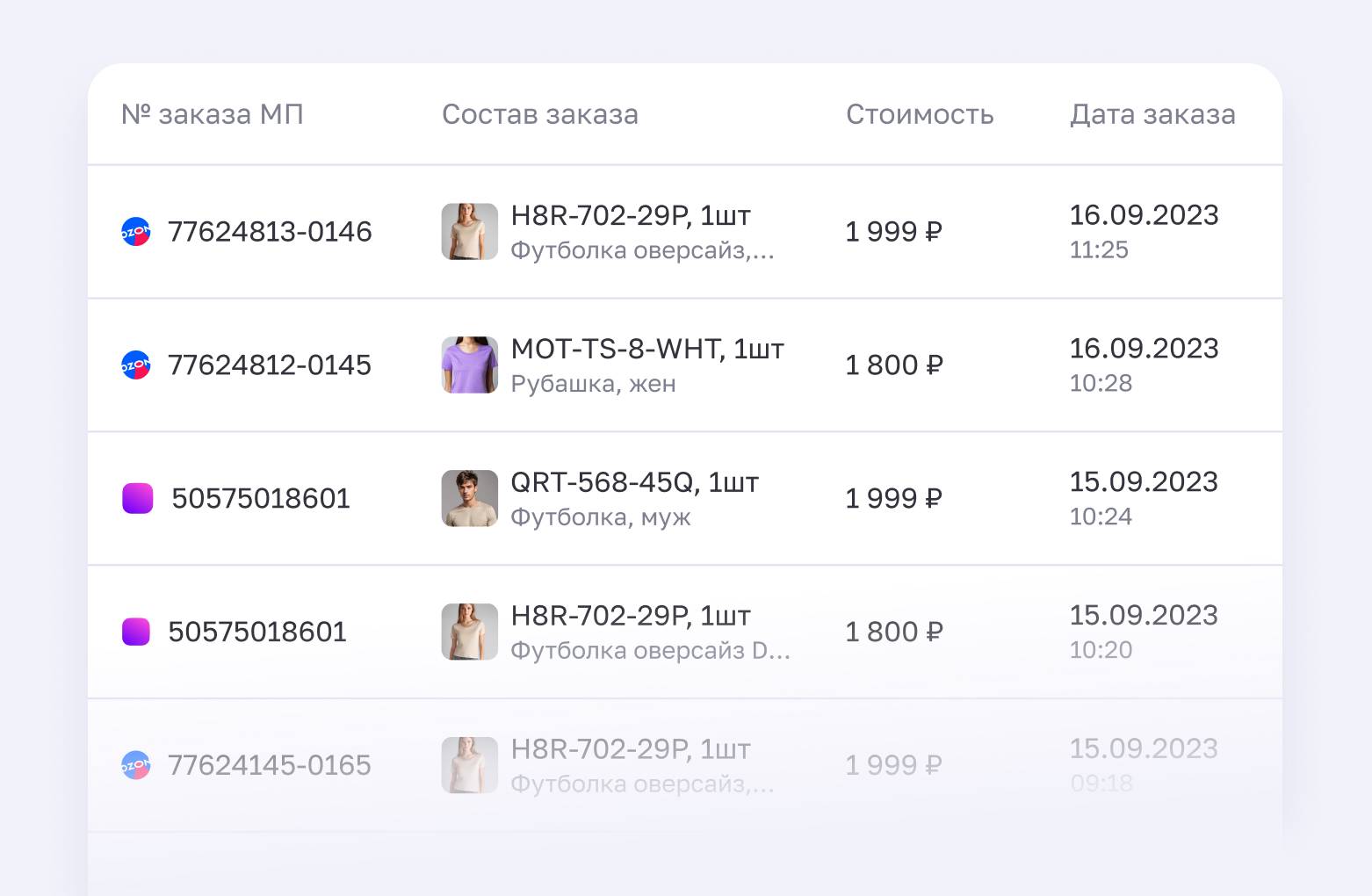Open order number 77624813-0146

(x=270, y=232)
